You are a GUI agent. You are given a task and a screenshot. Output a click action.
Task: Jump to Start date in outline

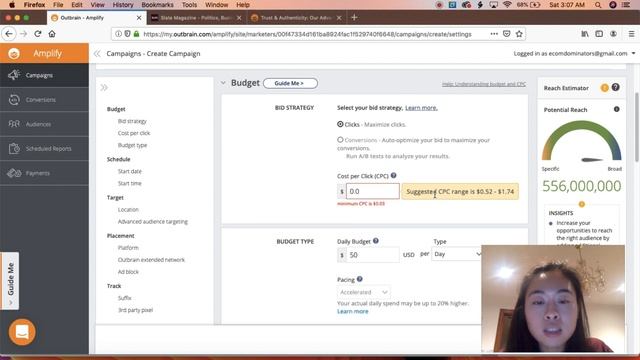click(x=129, y=171)
